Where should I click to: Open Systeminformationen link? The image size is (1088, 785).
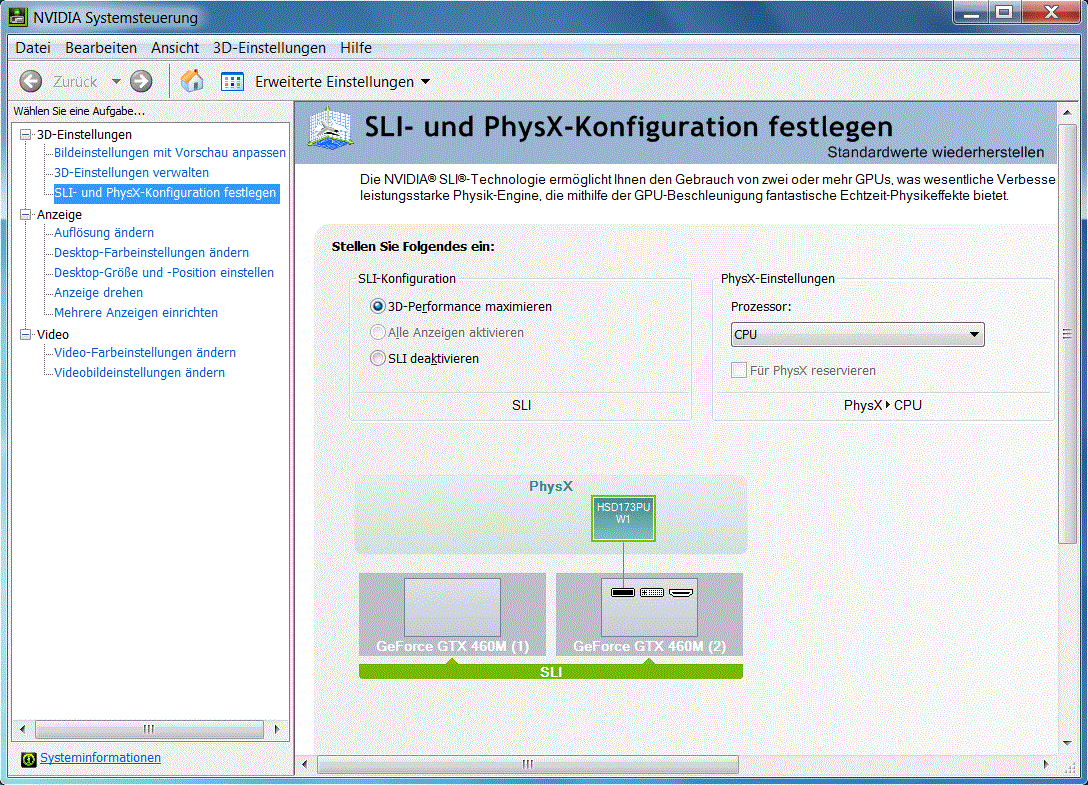click(100, 758)
